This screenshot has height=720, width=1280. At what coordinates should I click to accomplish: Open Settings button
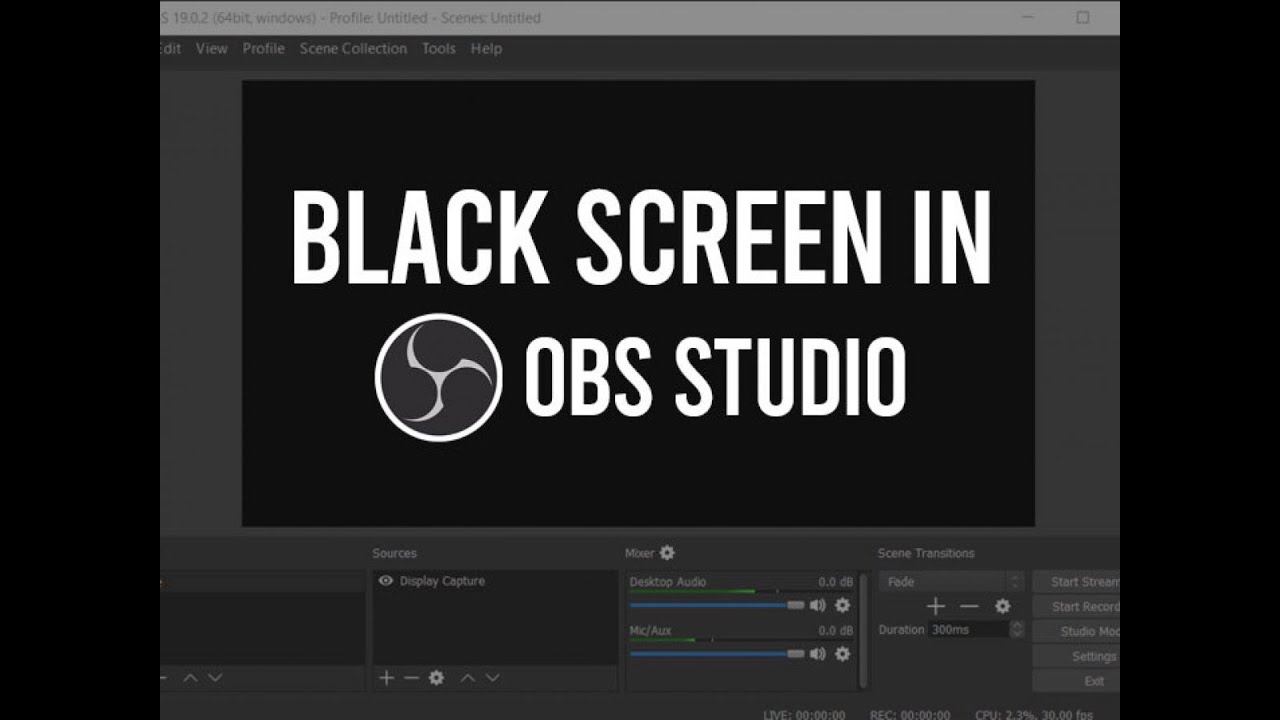click(1076, 657)
